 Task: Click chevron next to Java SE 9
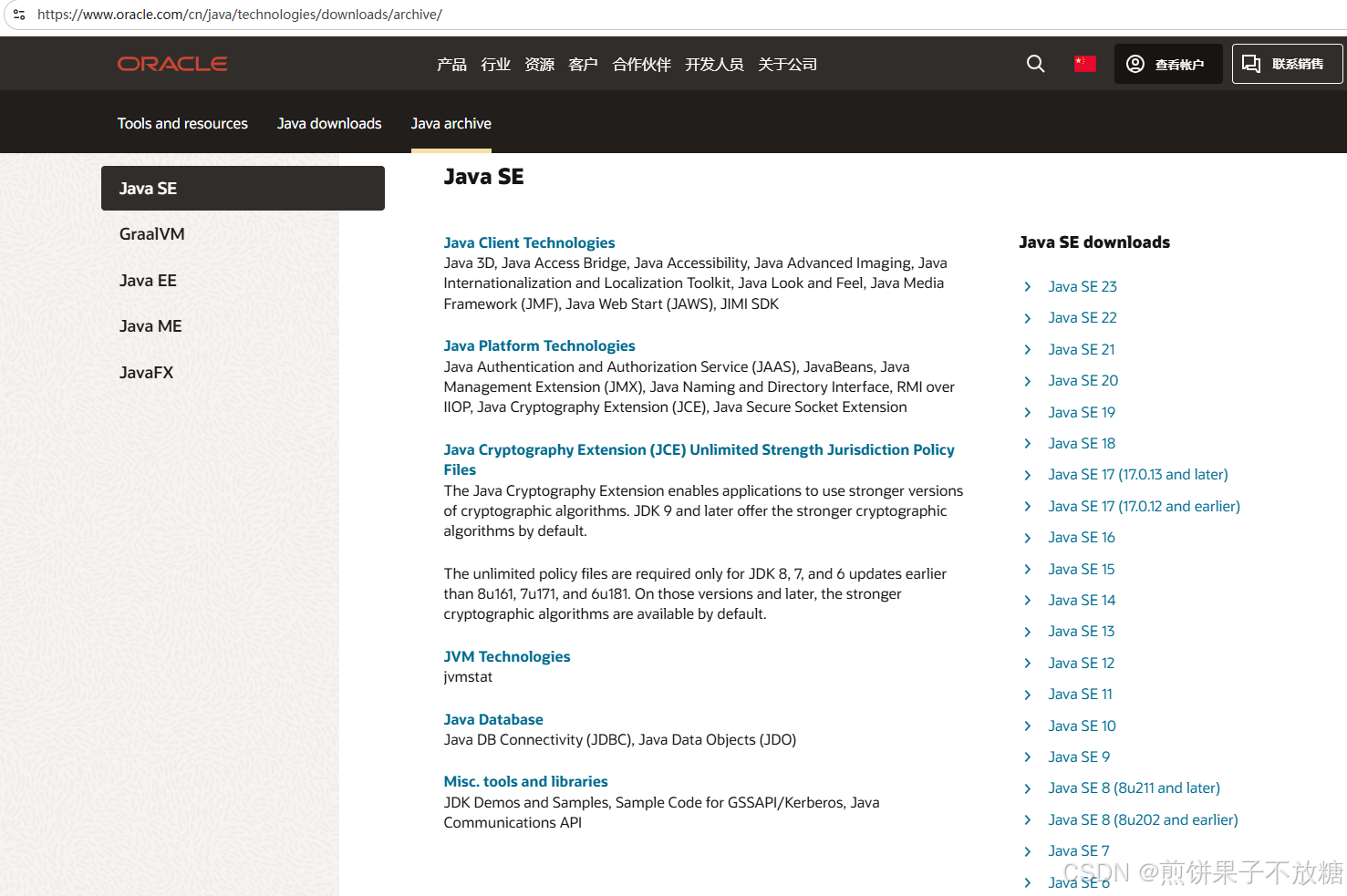pos(1028,757)
